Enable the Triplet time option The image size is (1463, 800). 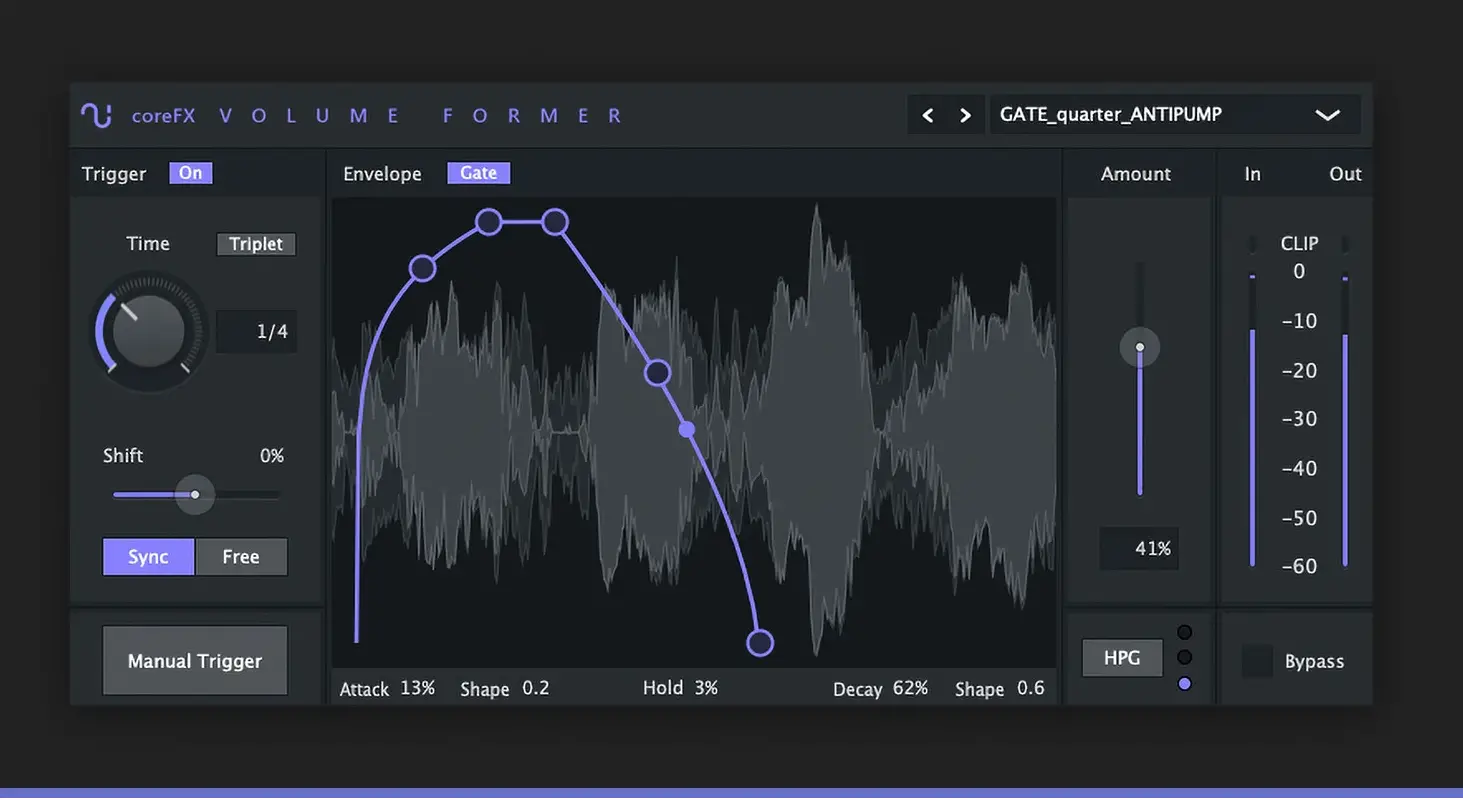(256, 244)
